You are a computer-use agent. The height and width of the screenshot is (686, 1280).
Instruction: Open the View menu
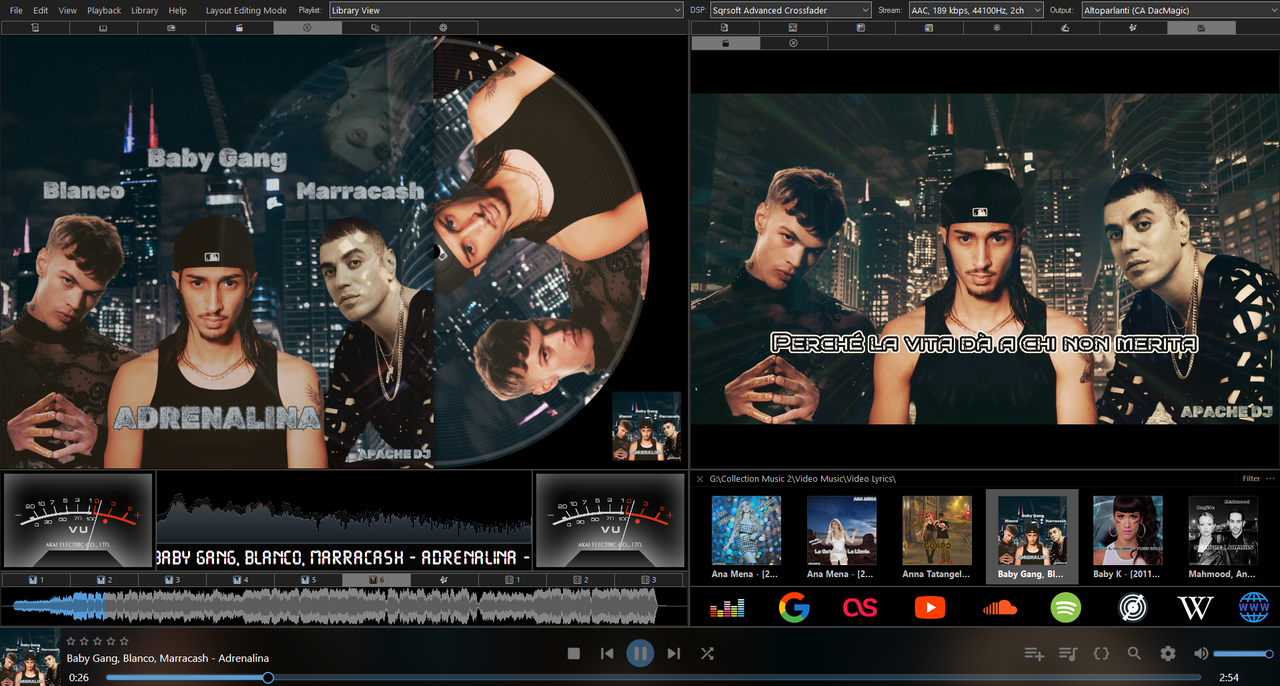pyautogui.click(x=67, y=10)
